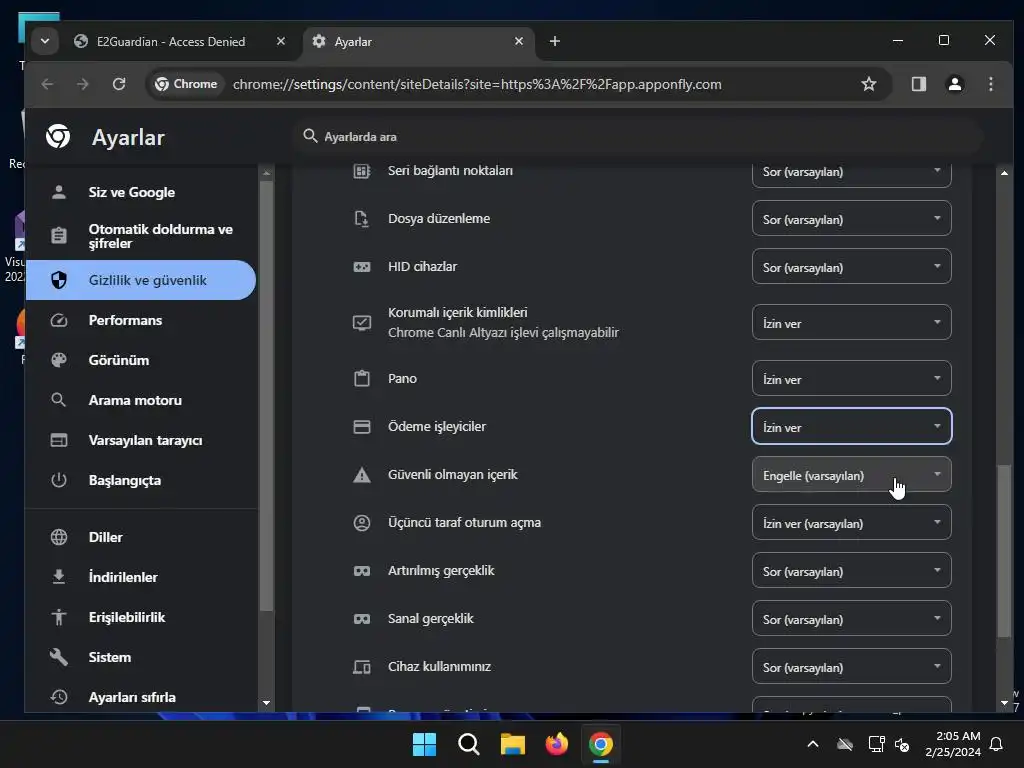Image resolution: width=1024 pixels, height=768 pixels.
Task: Open Arama motoru settings
Action: coord(140,400)
